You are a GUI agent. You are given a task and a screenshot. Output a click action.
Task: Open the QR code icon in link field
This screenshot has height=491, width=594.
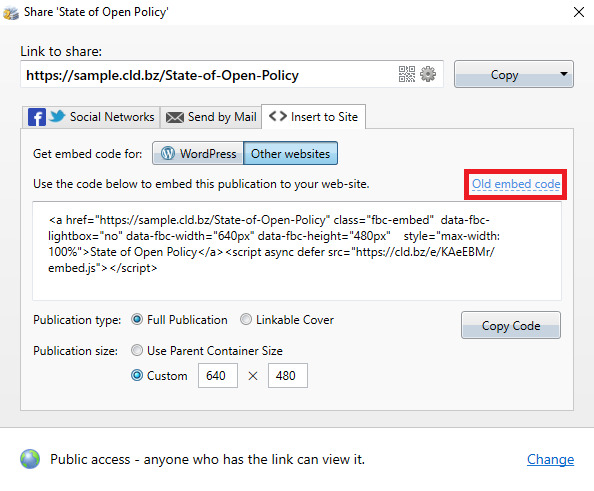(407, 74)
